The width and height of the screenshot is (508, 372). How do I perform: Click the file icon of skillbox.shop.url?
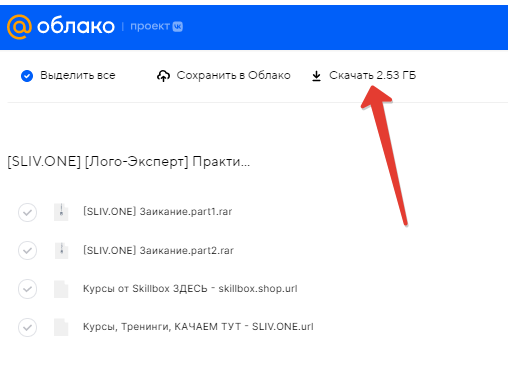(x=61, y=289)
